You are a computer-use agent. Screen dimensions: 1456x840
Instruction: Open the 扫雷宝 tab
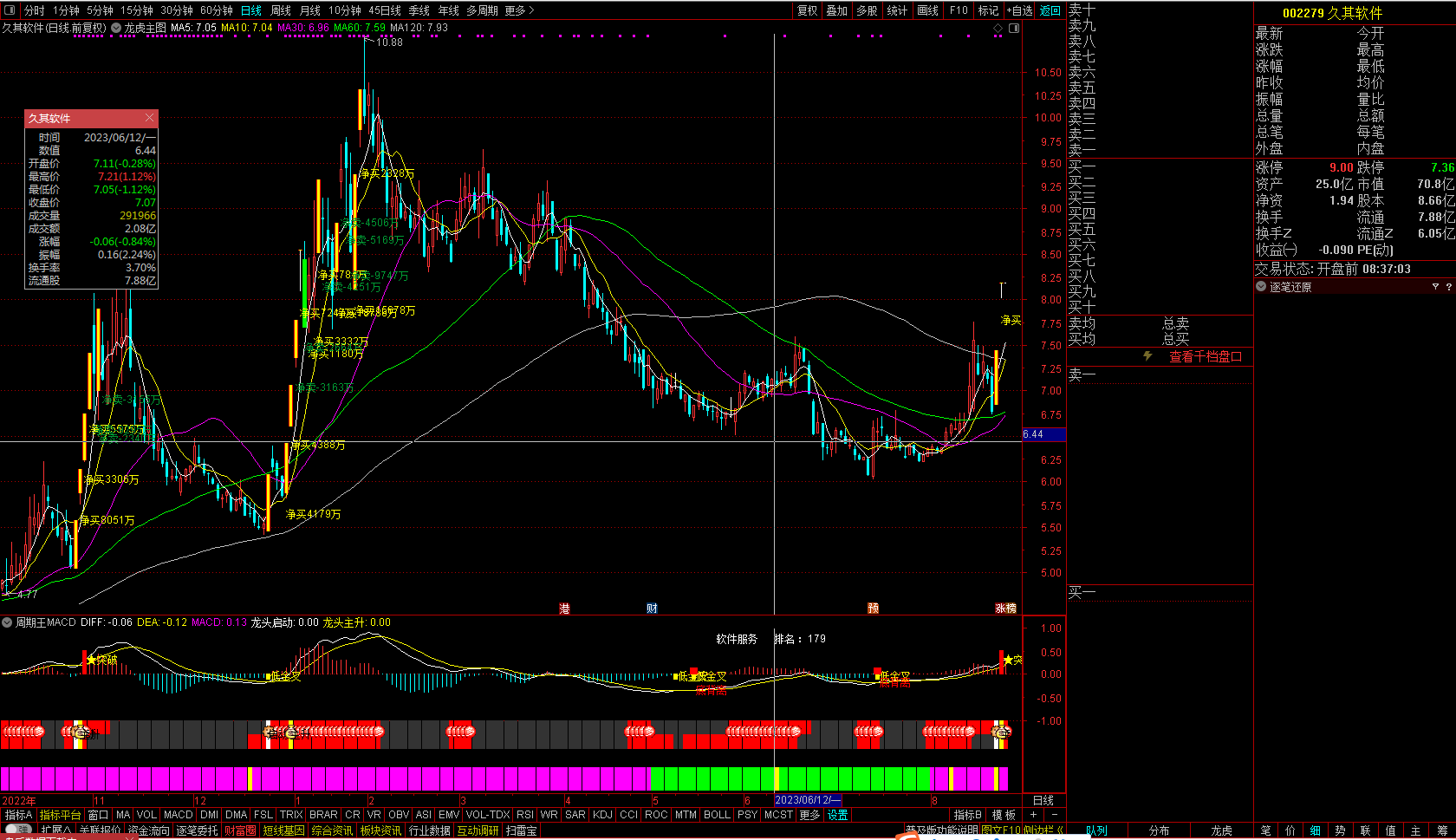click(x=521, y=830)
